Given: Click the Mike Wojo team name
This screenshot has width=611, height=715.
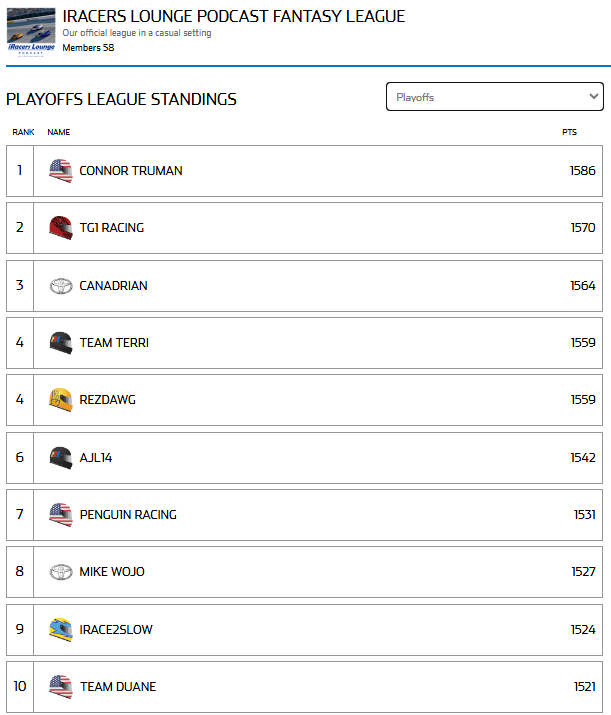Looking at the screenshot, I should click(112, 572).
